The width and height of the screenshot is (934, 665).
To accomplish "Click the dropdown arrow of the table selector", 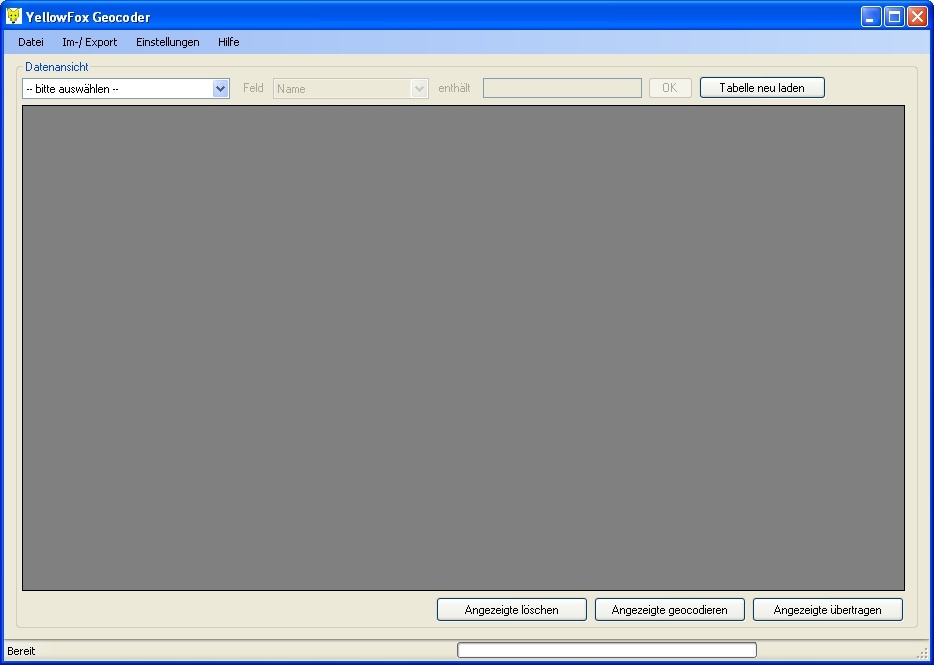I will (x=220, y=88).
